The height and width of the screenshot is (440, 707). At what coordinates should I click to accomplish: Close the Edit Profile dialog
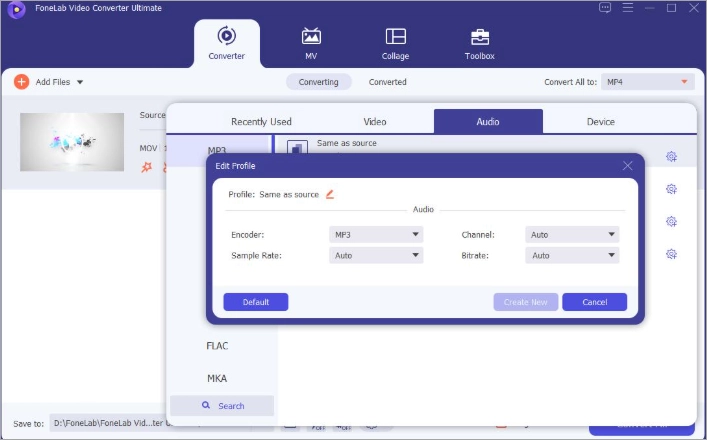627,166
